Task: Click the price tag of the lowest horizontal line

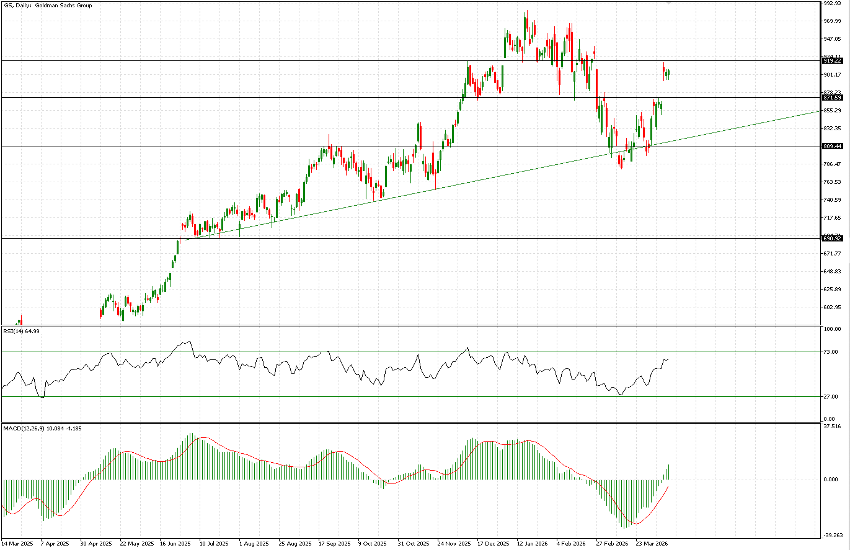Action: [x=829, y=238]
